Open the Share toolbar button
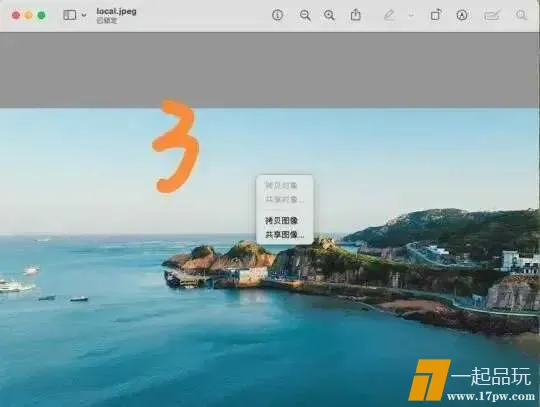Screen dimensions: 540x407 pyautogui.click(x=355, y=15)
